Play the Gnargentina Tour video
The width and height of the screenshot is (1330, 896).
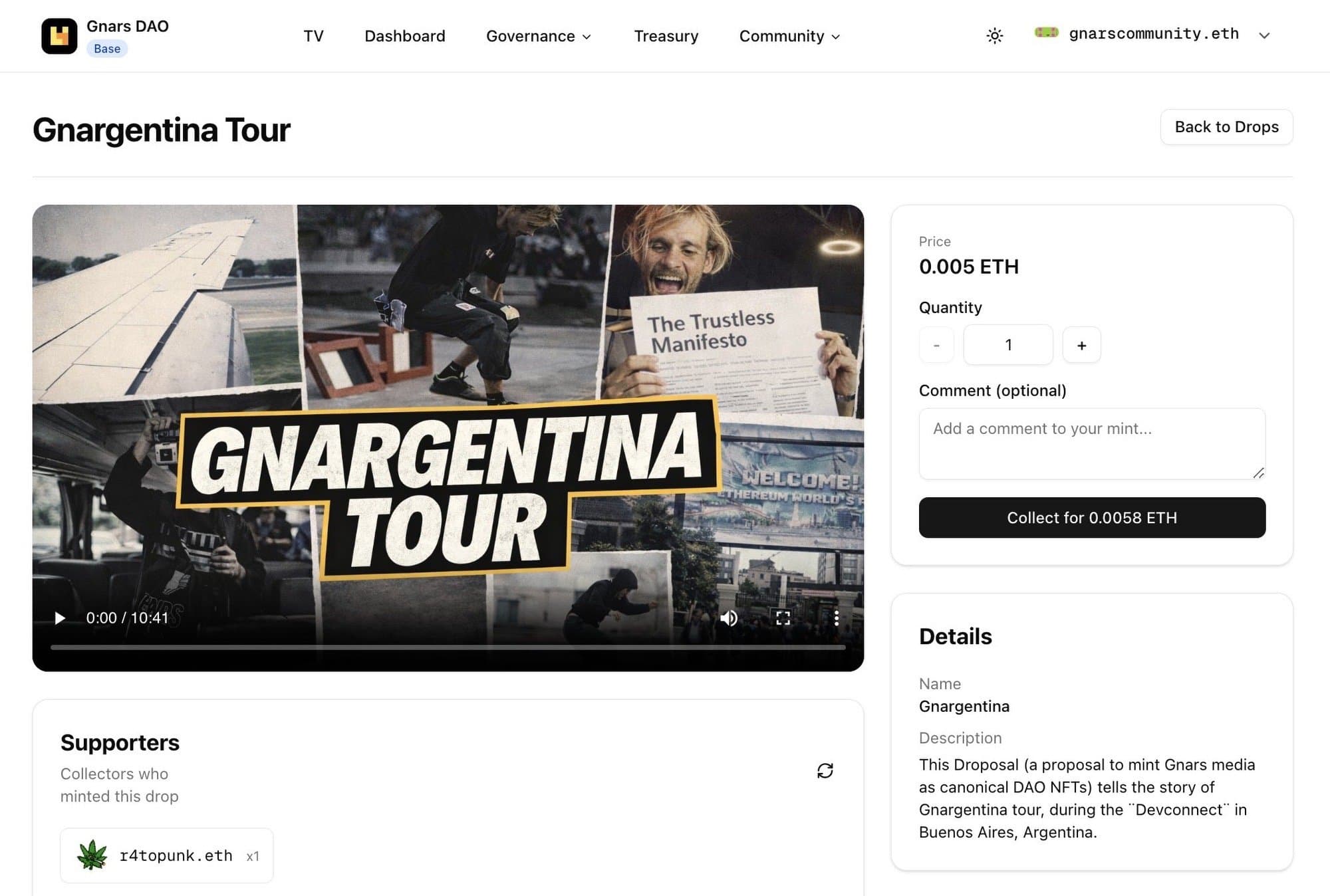[60, 618]
